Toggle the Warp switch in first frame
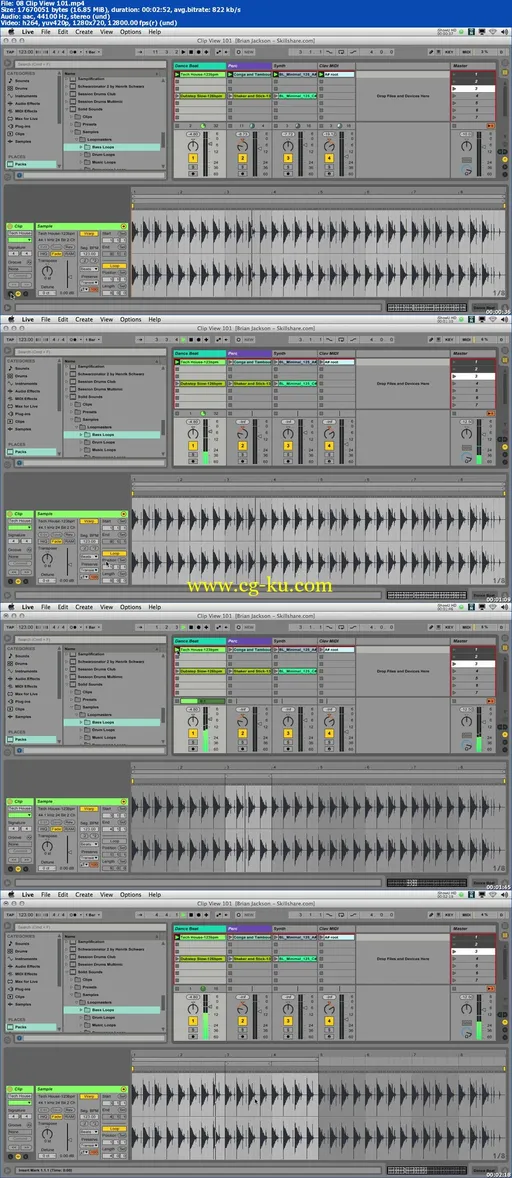 pos(89,234)
